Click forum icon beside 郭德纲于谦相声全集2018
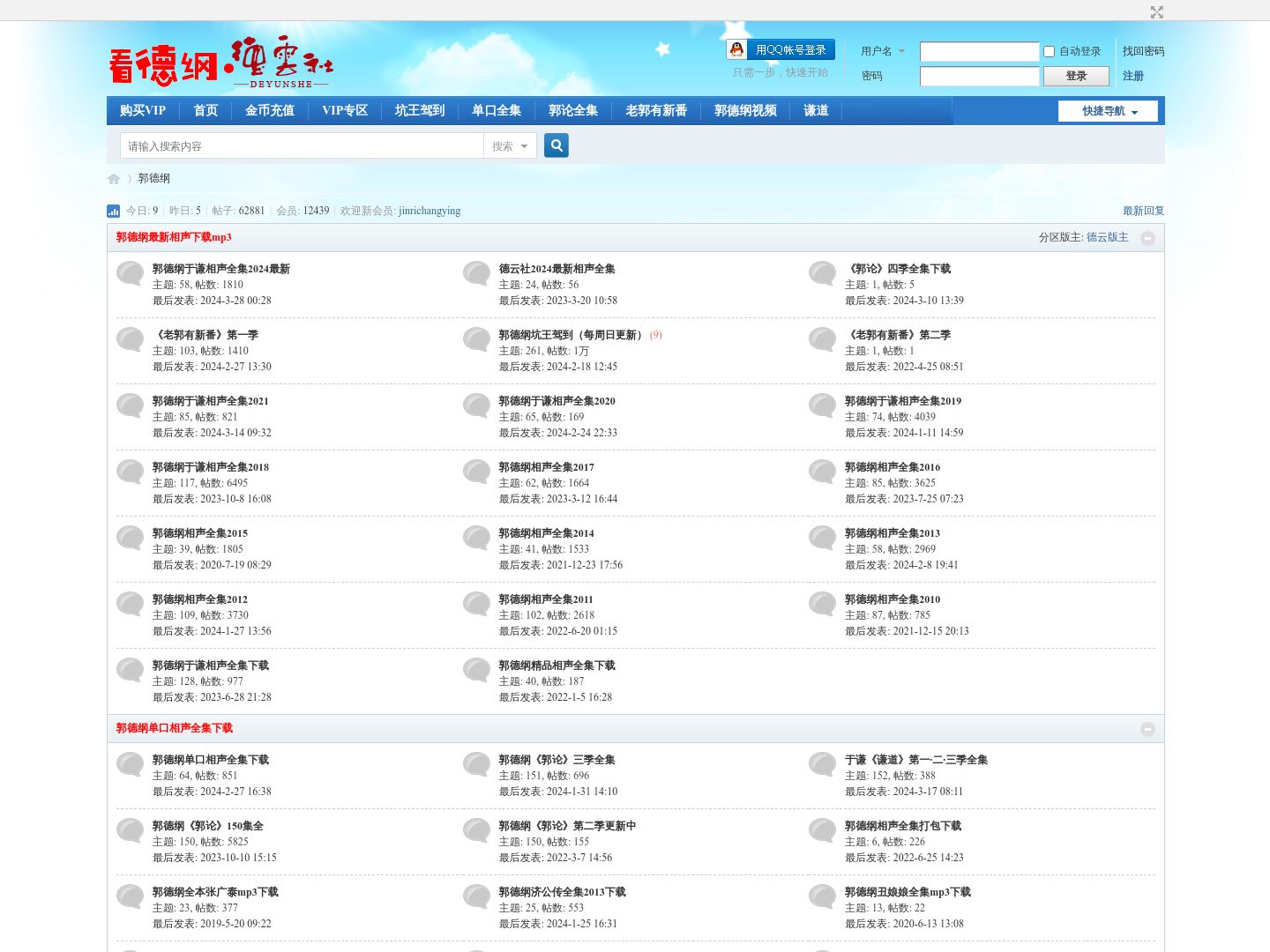The height and width of the screenshot is (952, 1270). click(x=131, y=472)
